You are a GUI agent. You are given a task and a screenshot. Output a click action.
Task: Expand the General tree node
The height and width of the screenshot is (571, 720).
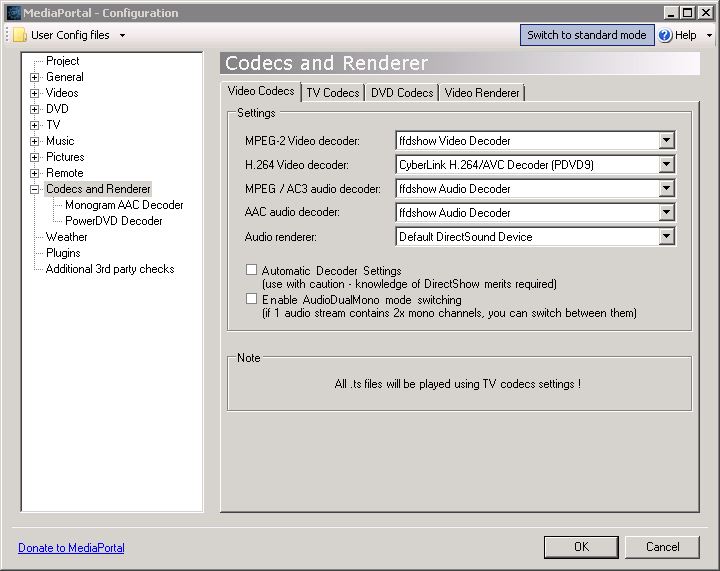34,77
